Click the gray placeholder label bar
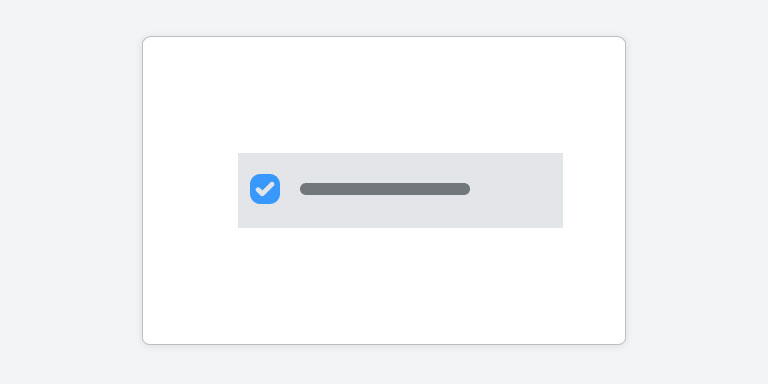The image size is (768, 384). click(385, 189)
